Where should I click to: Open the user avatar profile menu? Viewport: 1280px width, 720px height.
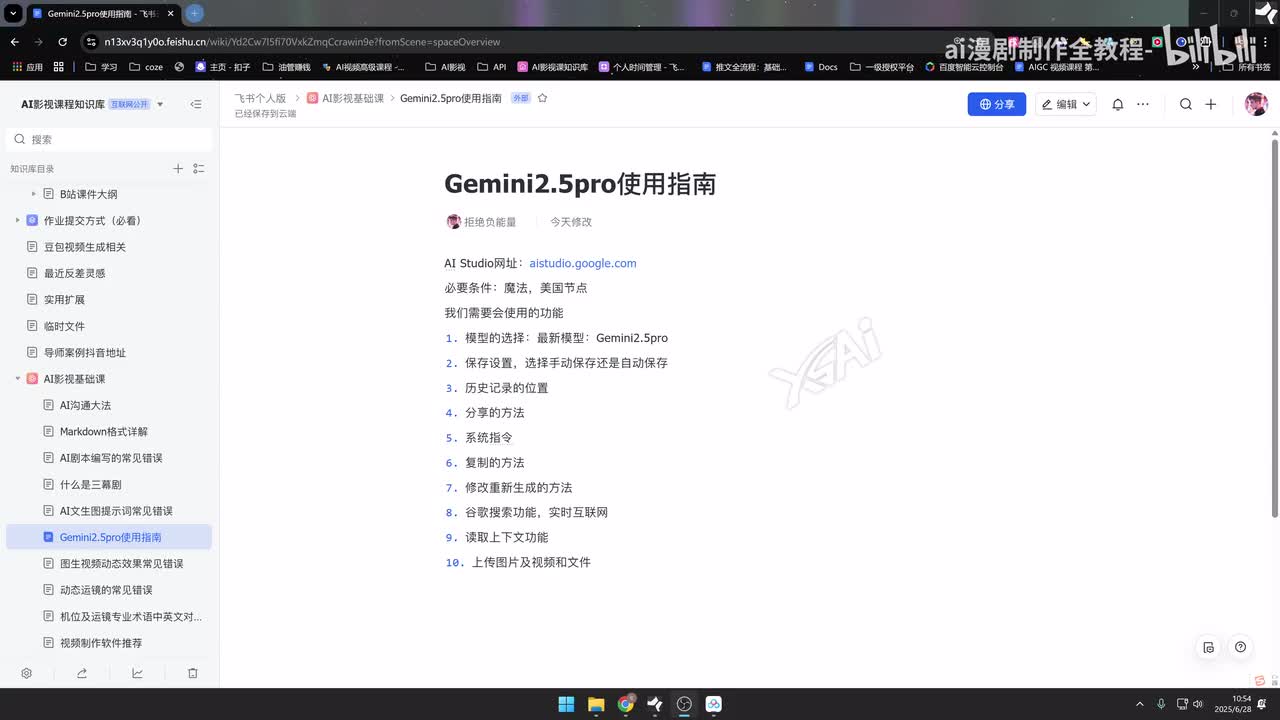[1256, 104]
